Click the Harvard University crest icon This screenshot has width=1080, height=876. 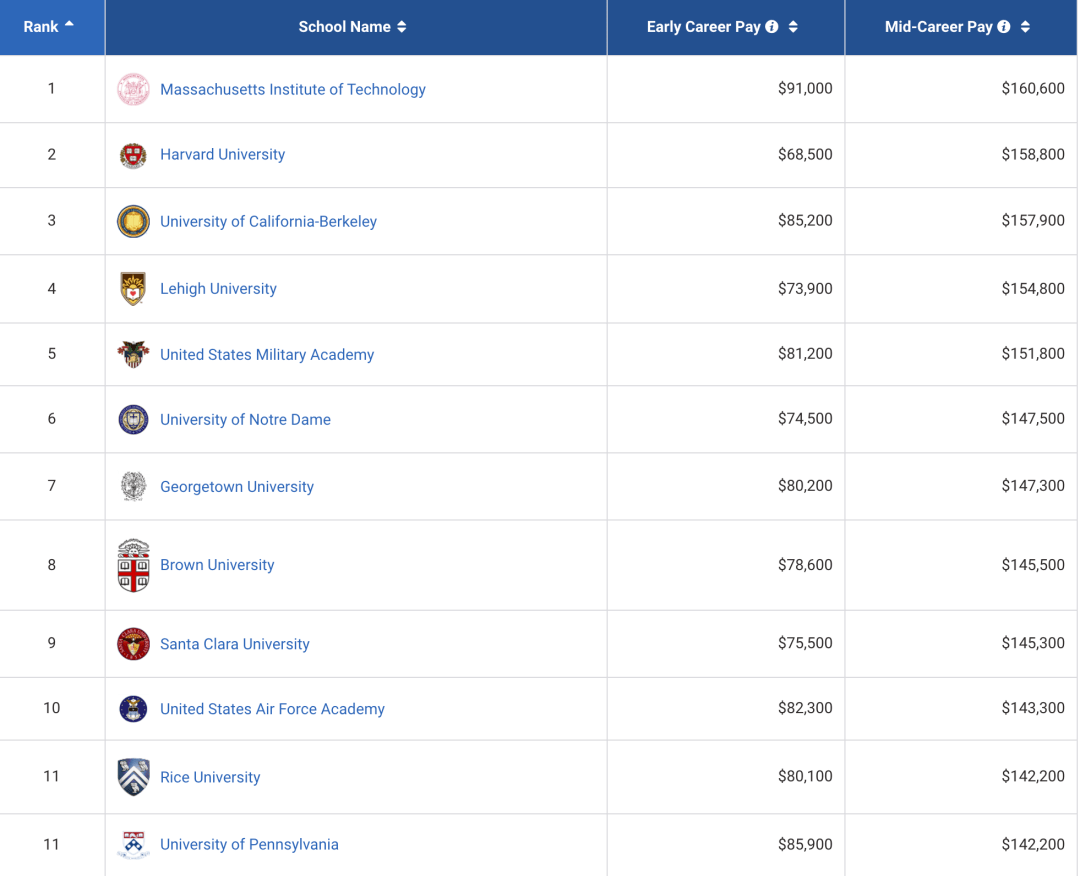[134, 155]
